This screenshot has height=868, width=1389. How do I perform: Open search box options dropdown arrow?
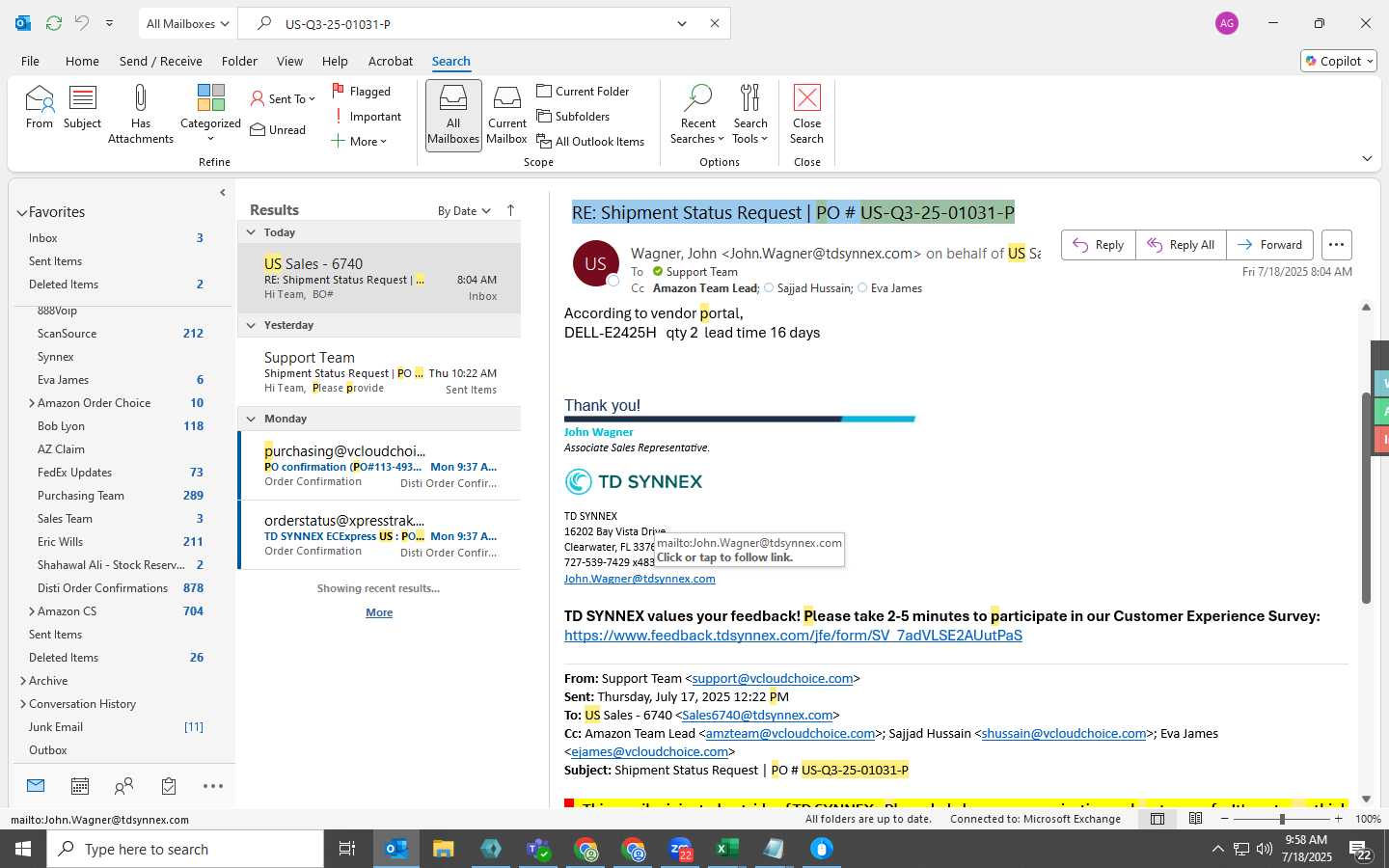pos(682,23)
